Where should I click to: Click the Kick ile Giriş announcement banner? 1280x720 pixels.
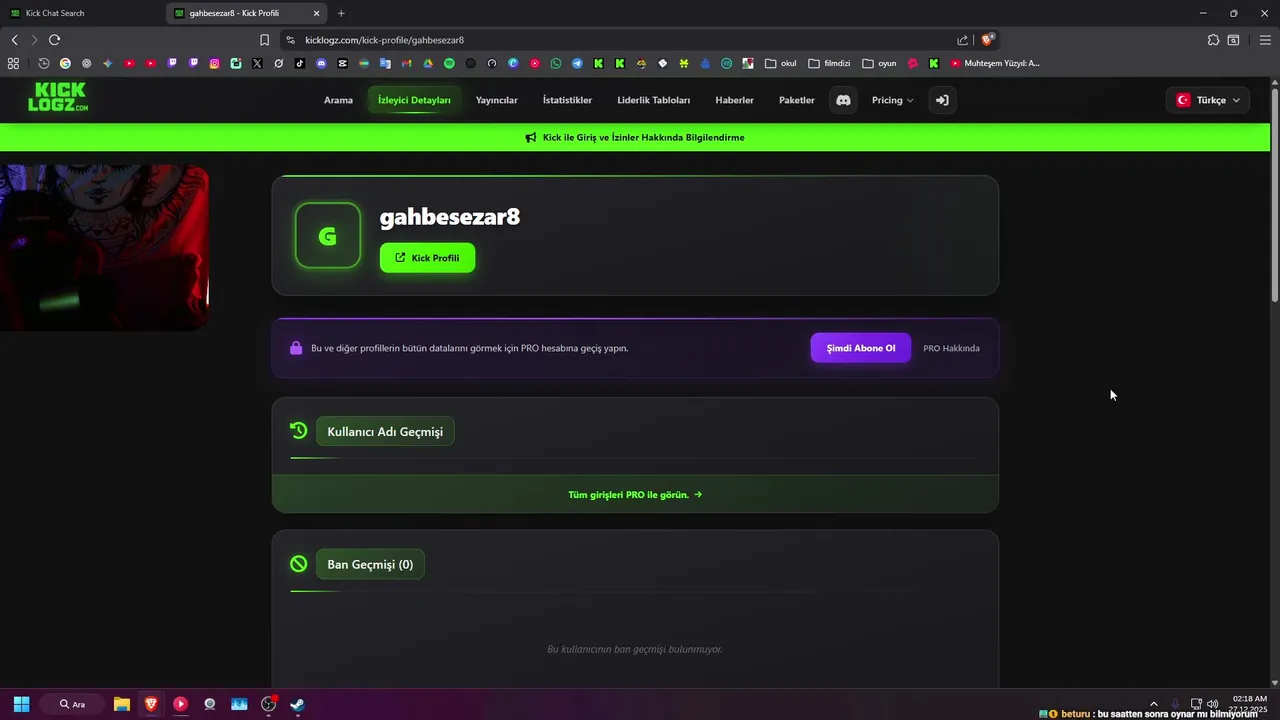coord(635,137)
